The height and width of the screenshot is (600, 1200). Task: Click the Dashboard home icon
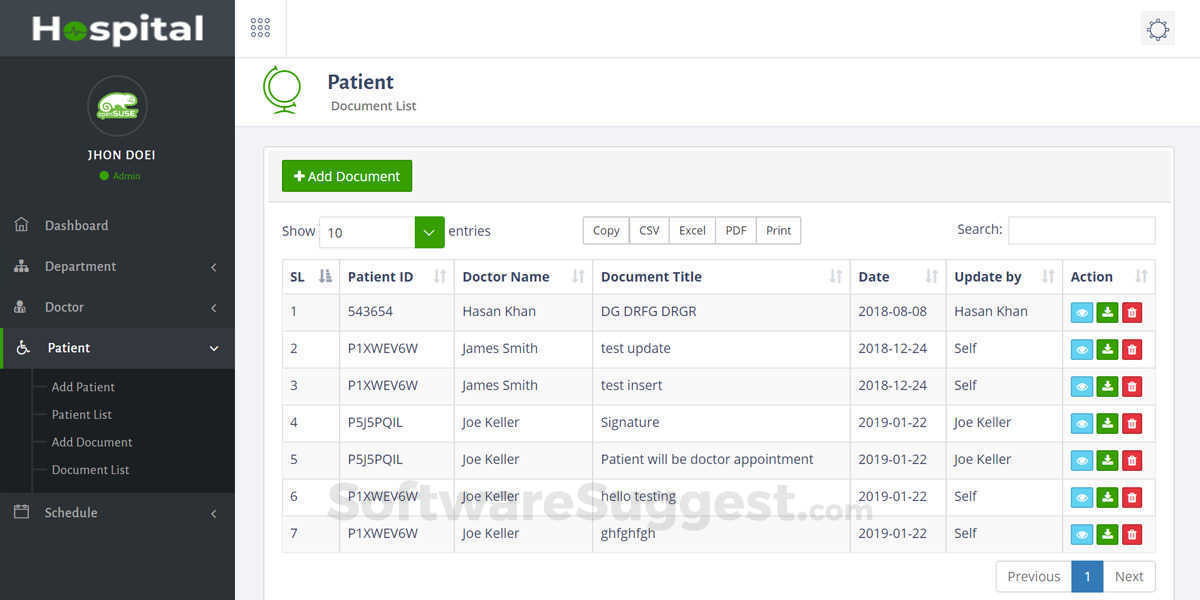21,225
